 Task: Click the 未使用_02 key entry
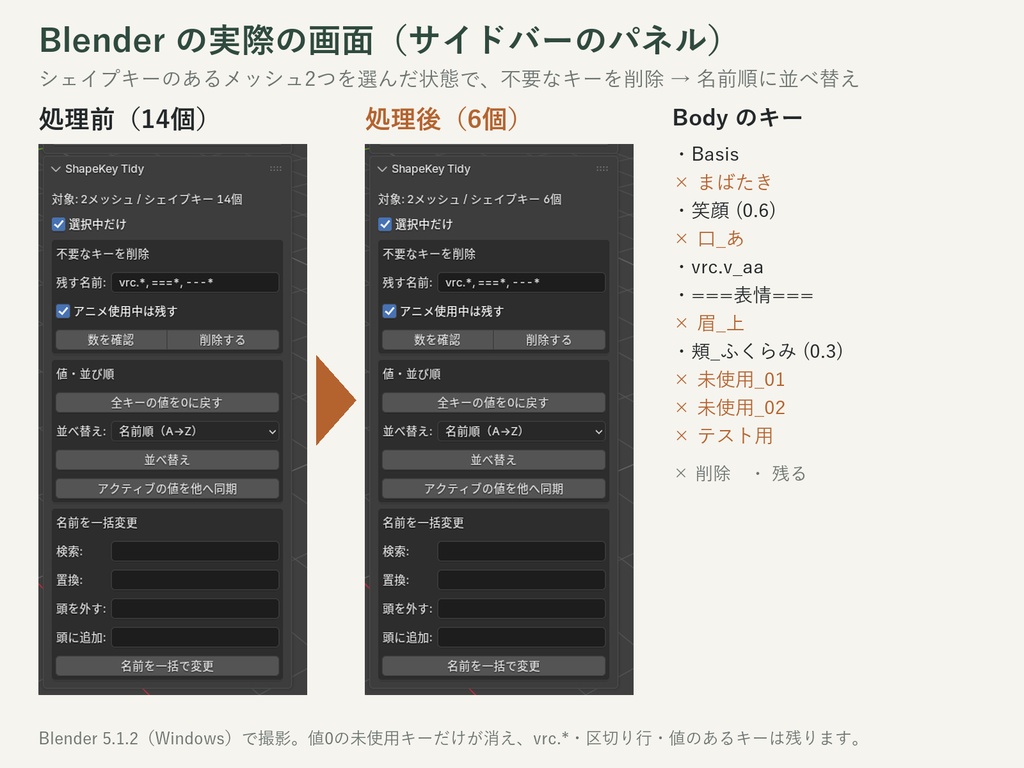(741, 408)
